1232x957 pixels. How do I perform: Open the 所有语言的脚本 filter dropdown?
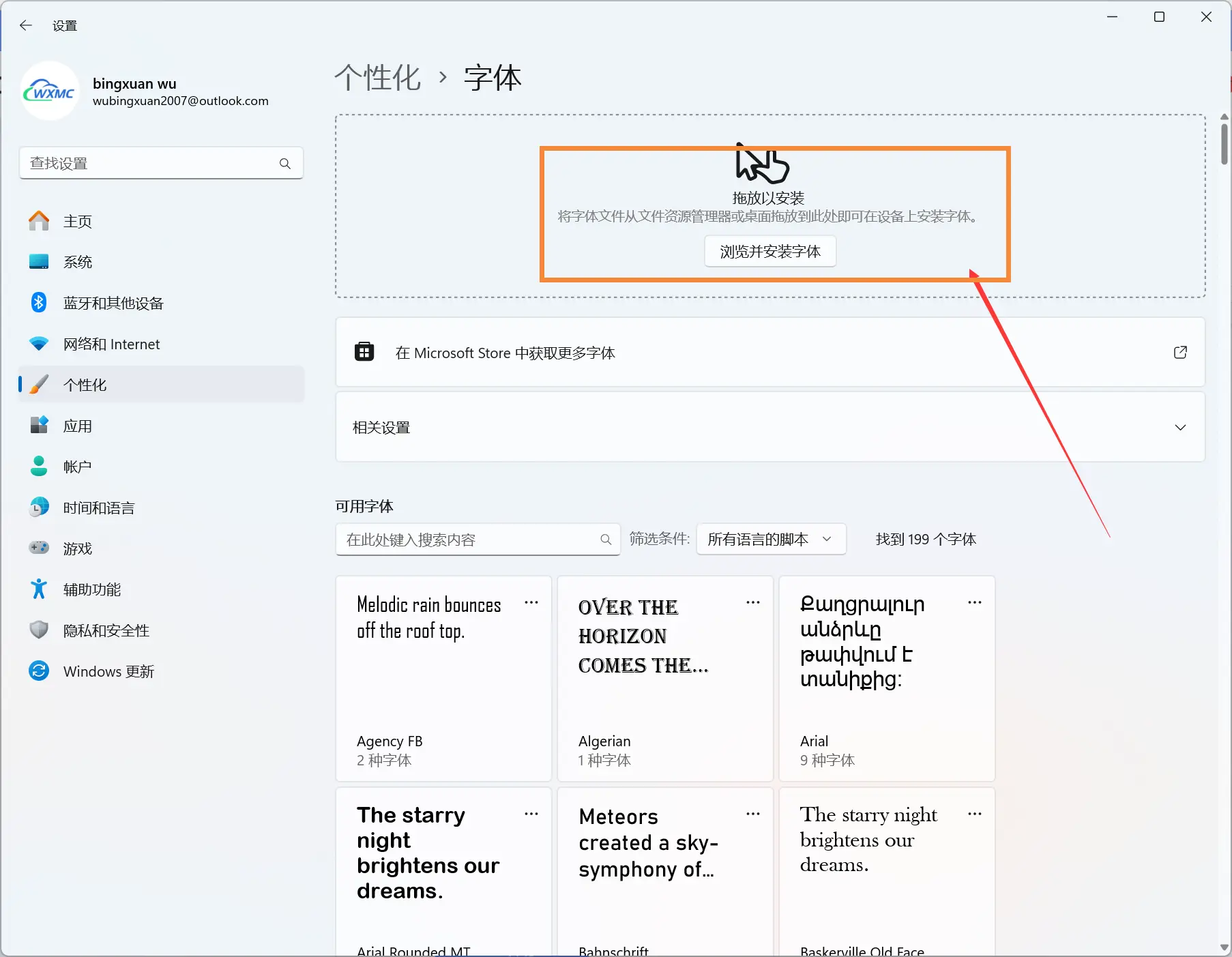coord(771,540)
